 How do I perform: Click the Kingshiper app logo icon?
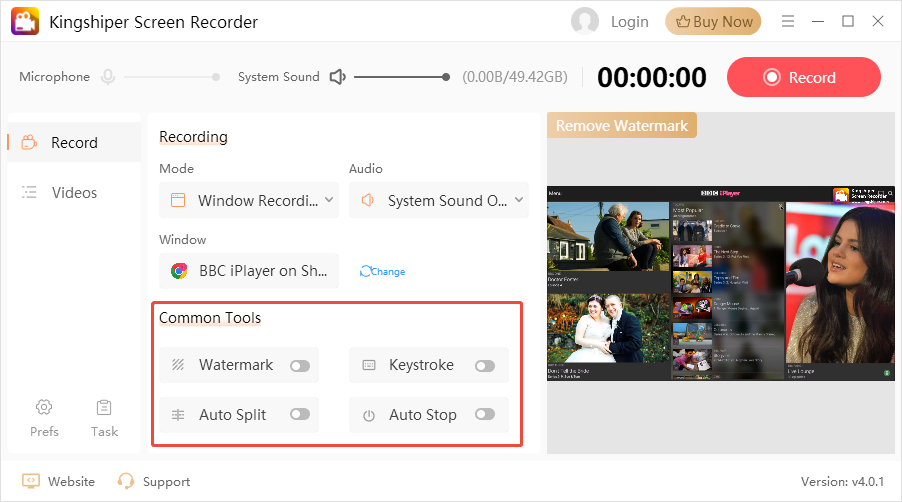tap(25, 21)
